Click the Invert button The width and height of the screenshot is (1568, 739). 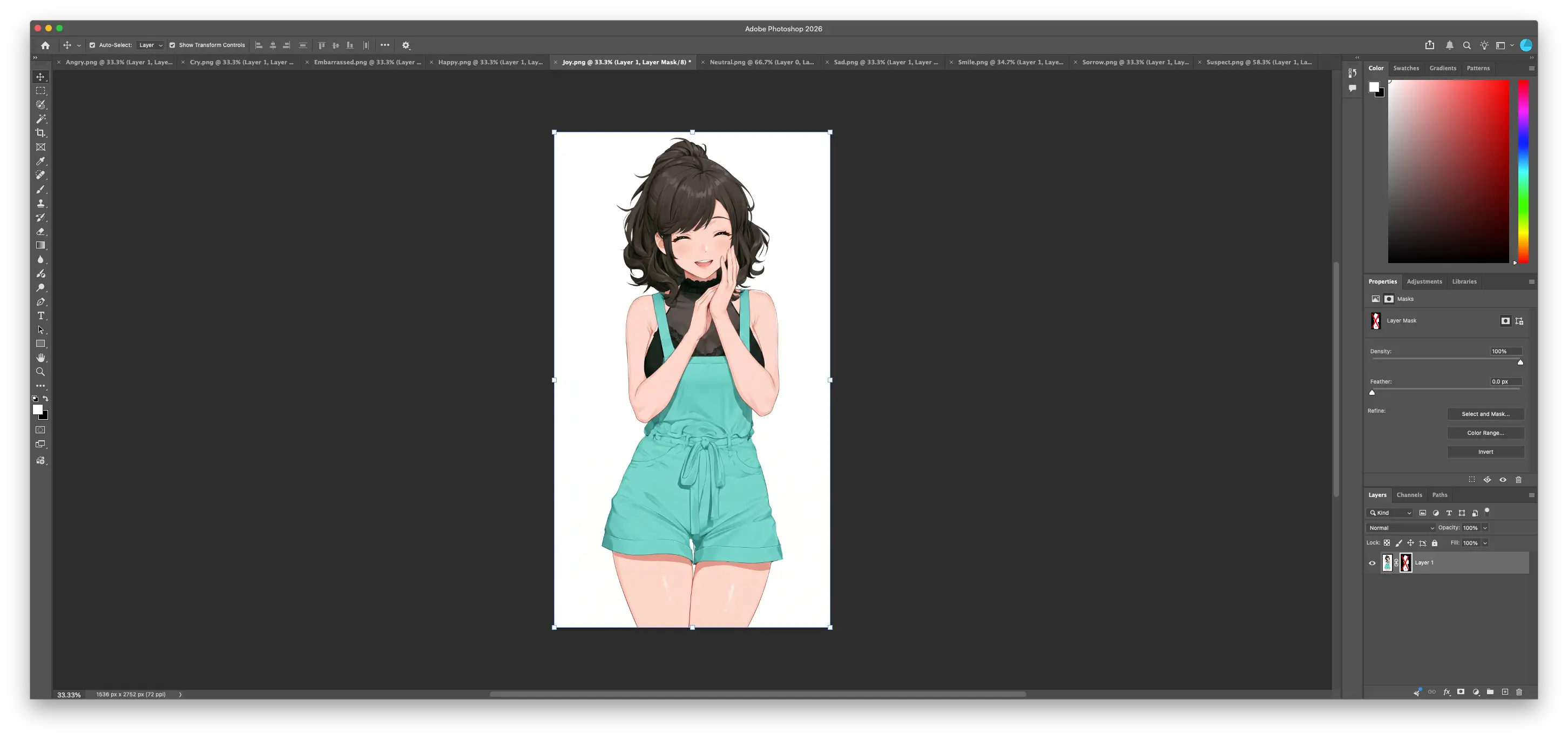(x=1485, y=452)
